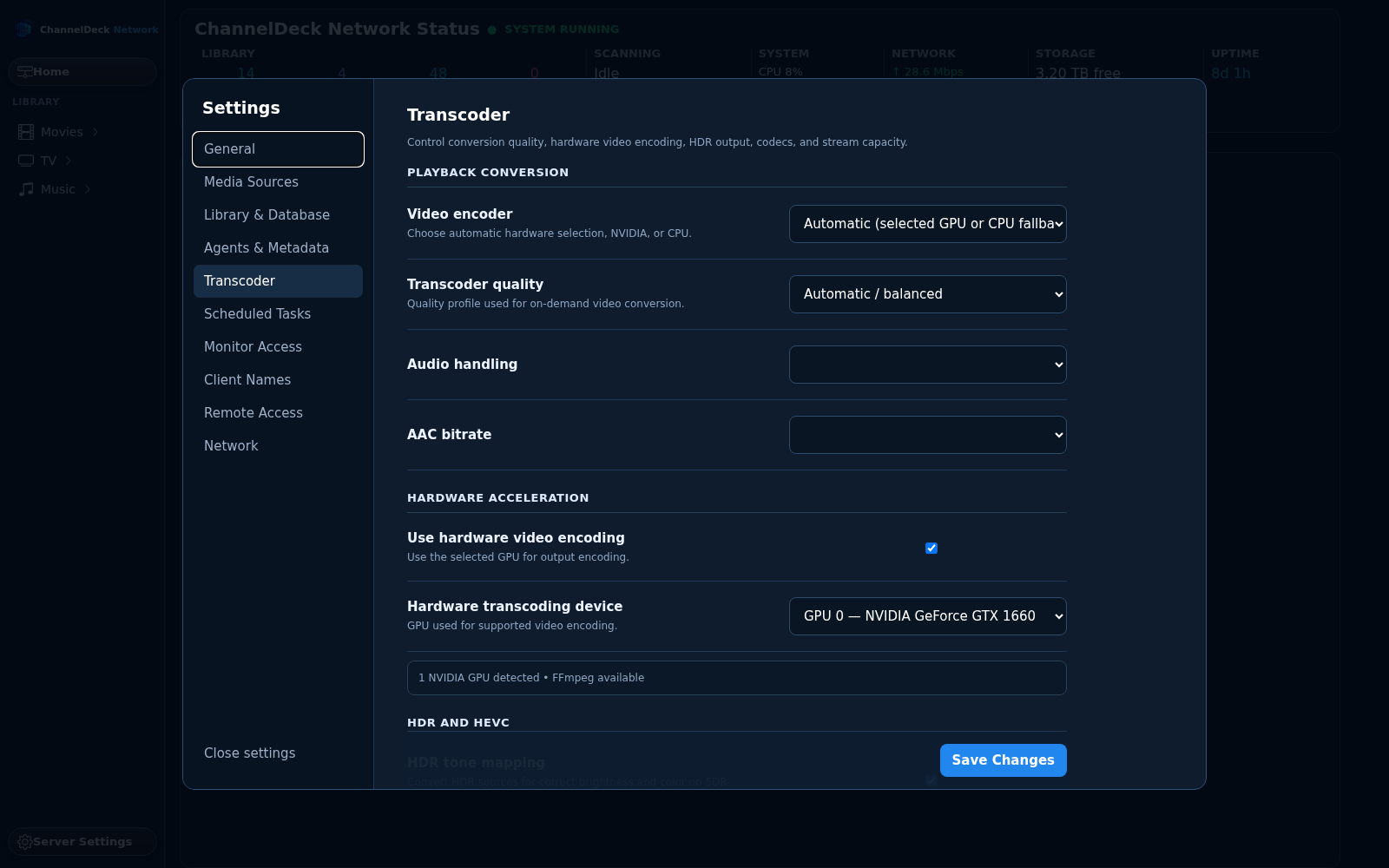Click the HDR AND HEVC section heading
Screen dimensions: 1389x868
[x=458, y=723]
